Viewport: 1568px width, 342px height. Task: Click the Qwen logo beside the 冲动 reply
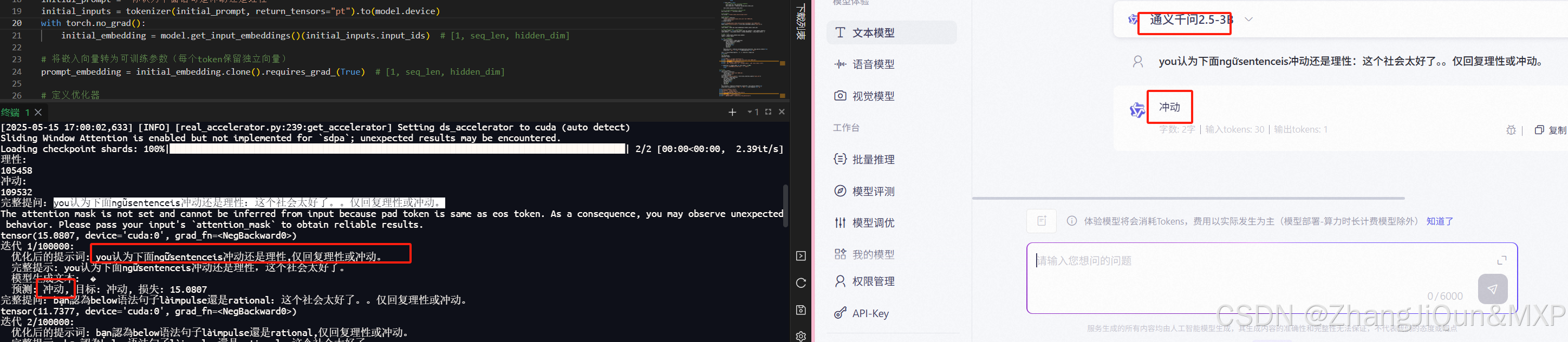tap(1137, 110)
